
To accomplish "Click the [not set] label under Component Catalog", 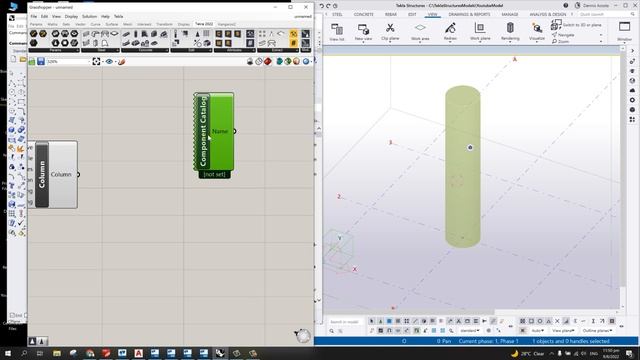I will [214, 174].
